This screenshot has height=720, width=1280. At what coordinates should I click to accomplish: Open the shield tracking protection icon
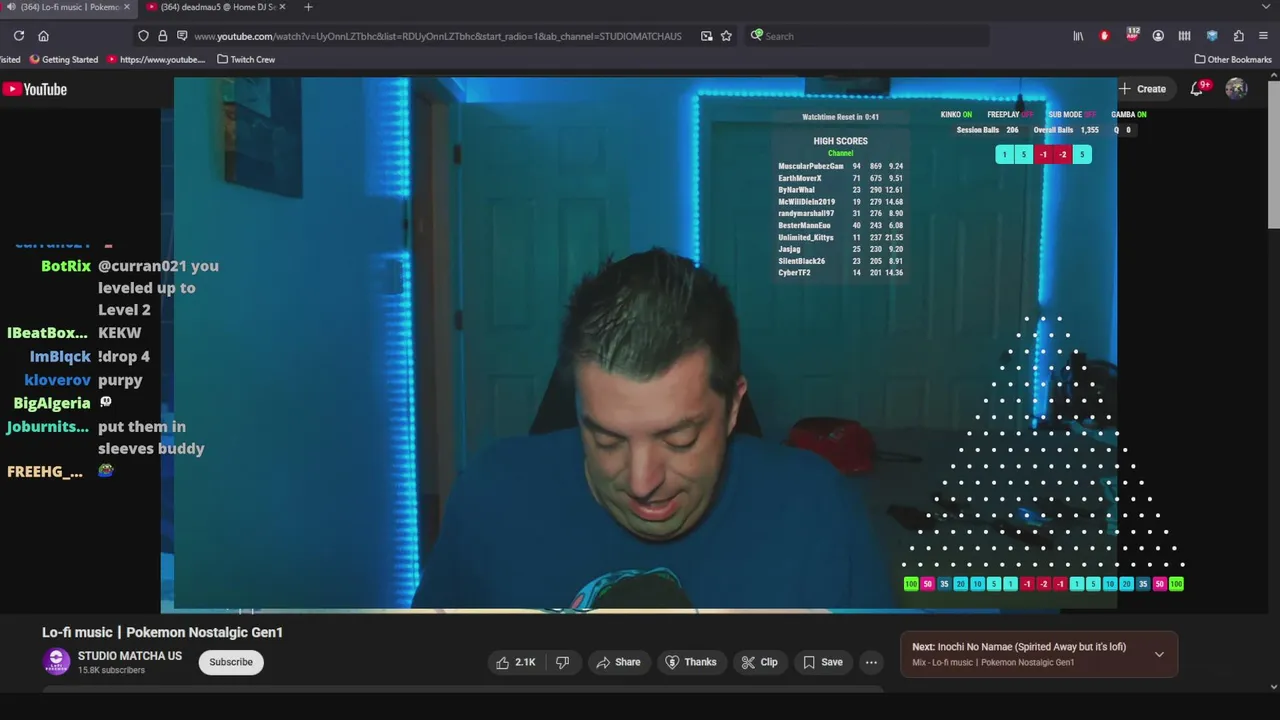tap(143, 36)
